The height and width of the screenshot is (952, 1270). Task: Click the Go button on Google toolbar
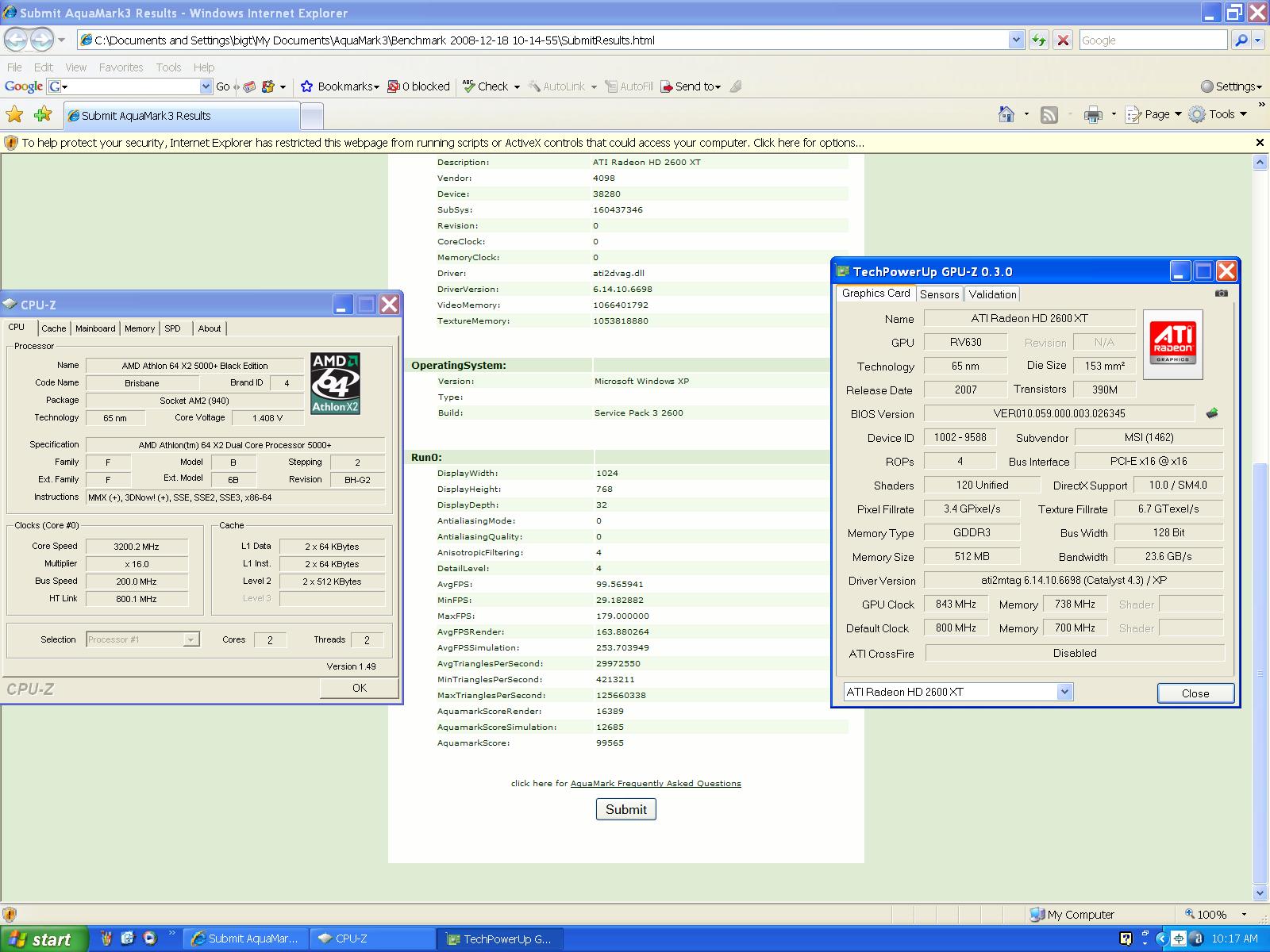point(222,86)
